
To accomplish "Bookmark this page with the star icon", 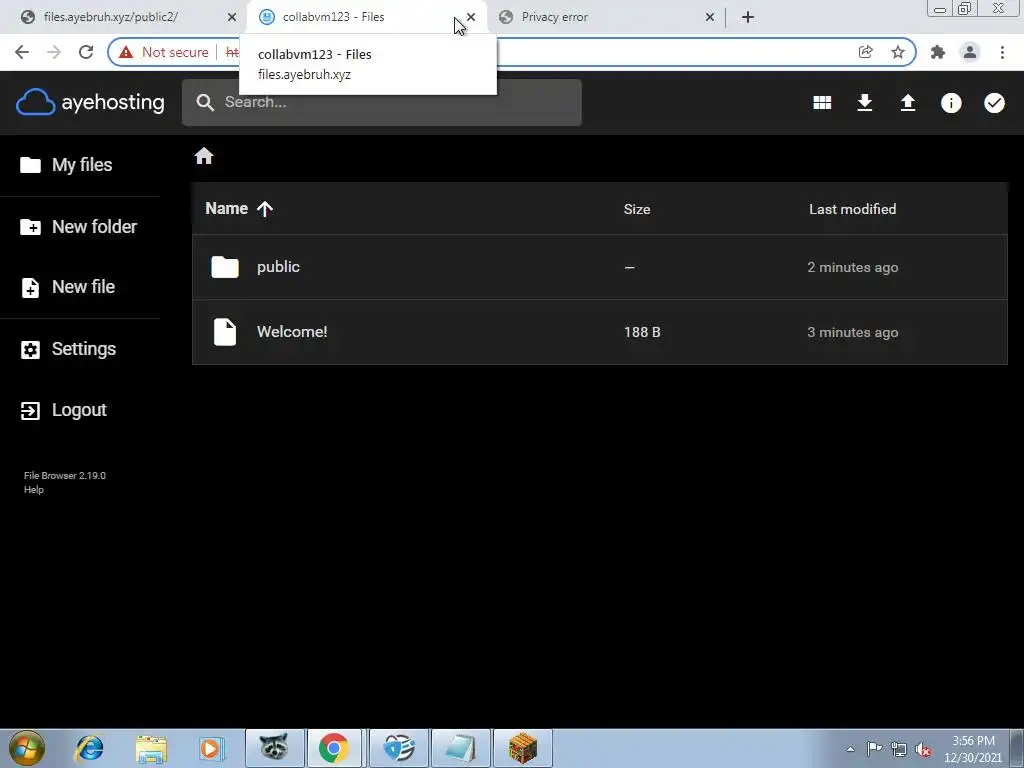I will coord(898,52).
